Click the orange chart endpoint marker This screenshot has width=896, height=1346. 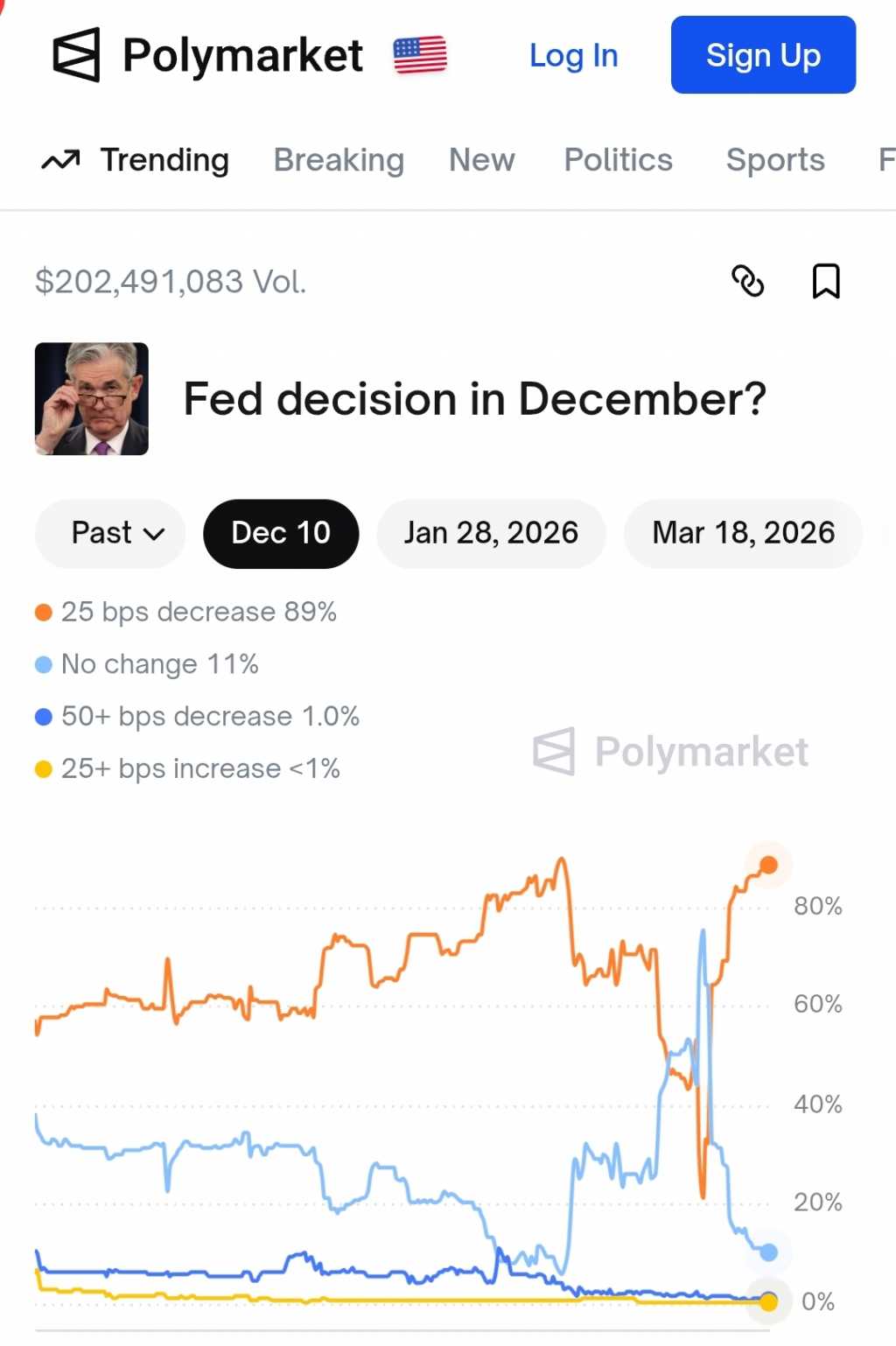tap(768, 865)
